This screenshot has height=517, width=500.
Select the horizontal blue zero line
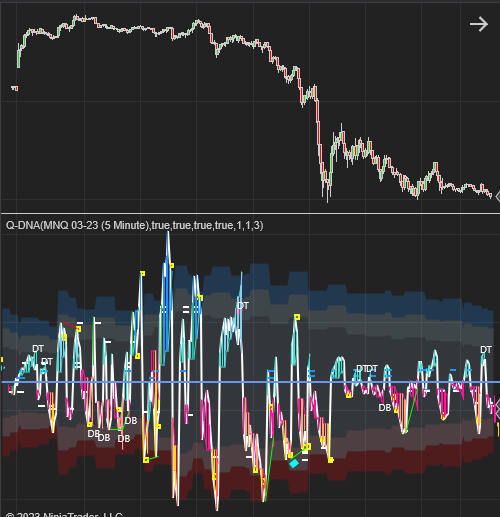[x=250, y=382]
